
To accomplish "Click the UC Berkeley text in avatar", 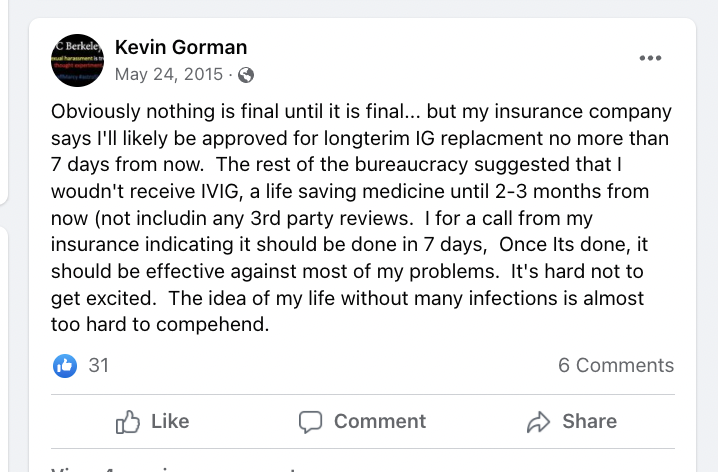I will pos(78,46).
